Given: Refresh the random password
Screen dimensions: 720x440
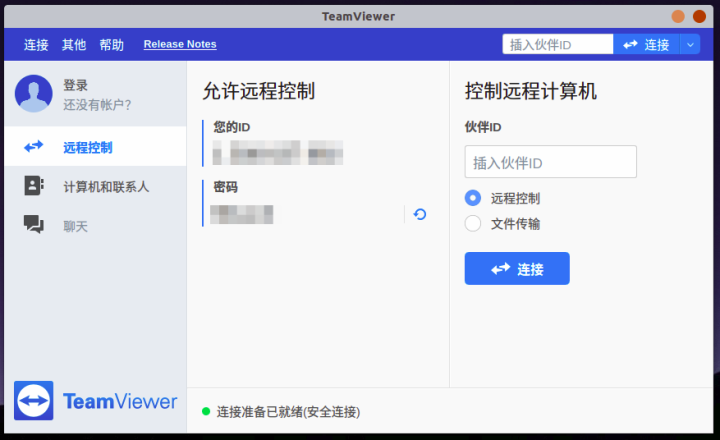Looking at the screenshot, I should 420,214.
